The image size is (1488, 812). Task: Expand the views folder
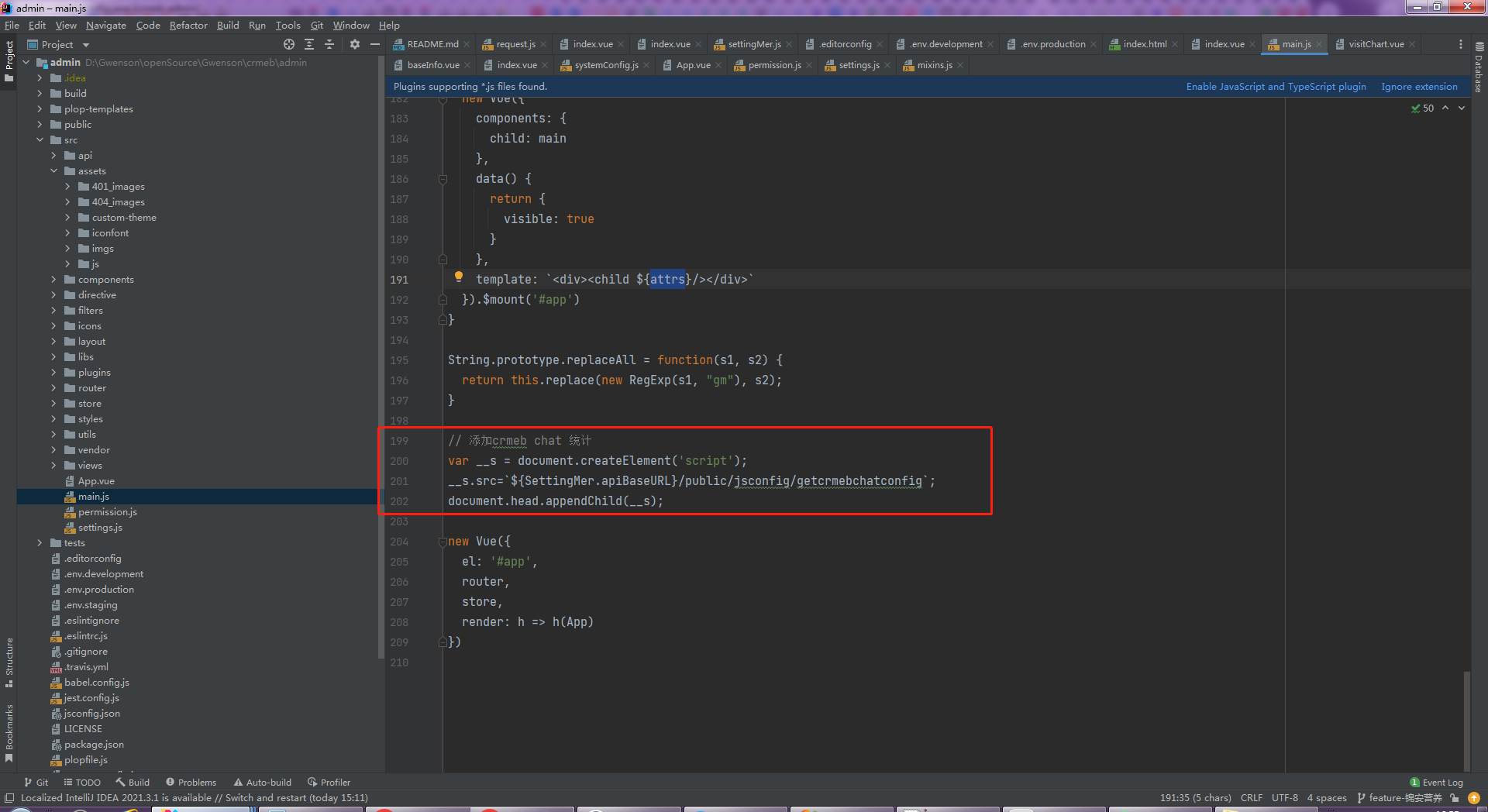click(53, 466)
